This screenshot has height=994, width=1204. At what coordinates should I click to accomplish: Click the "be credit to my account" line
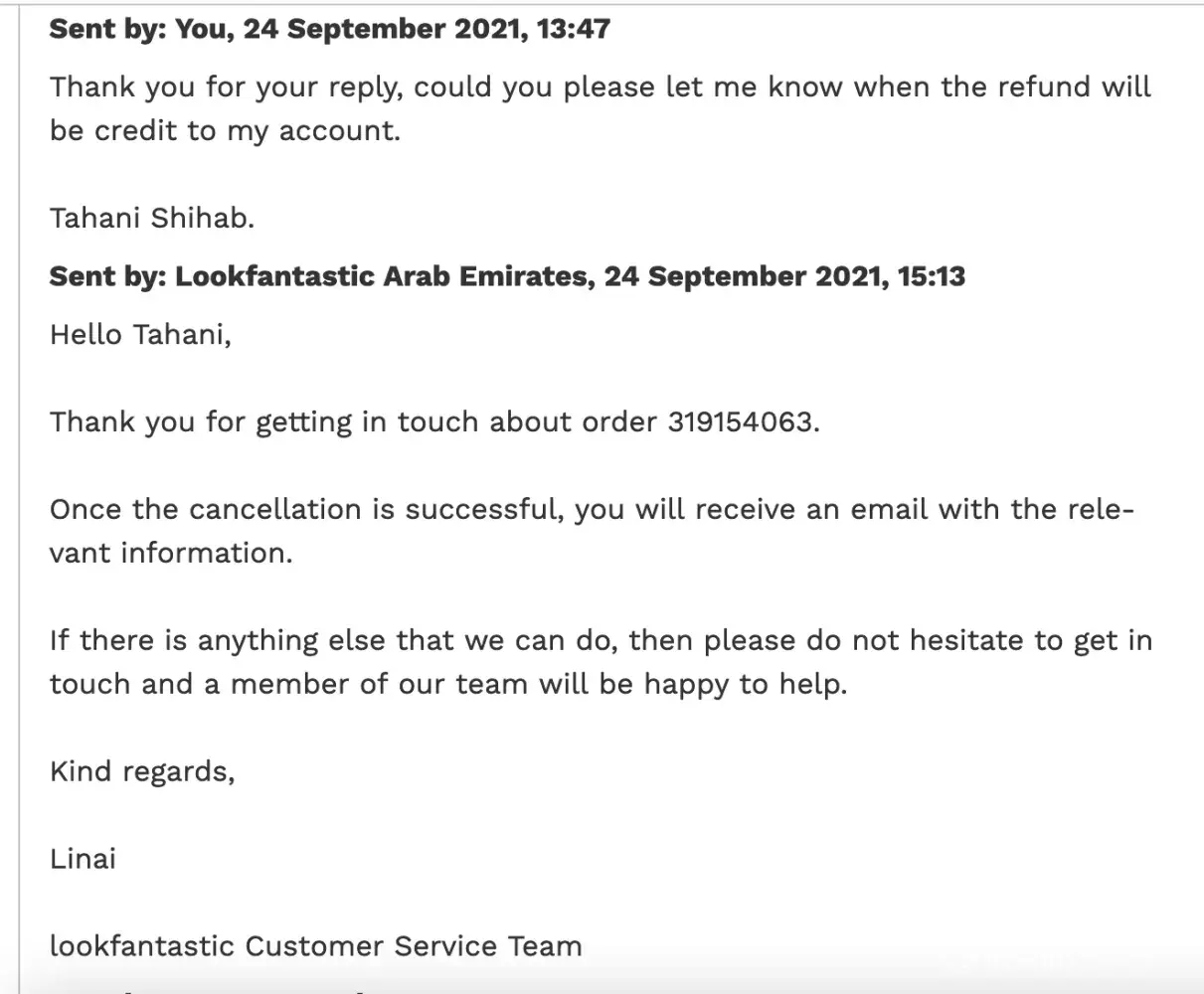pyautogui.click(x=225, y=130)
